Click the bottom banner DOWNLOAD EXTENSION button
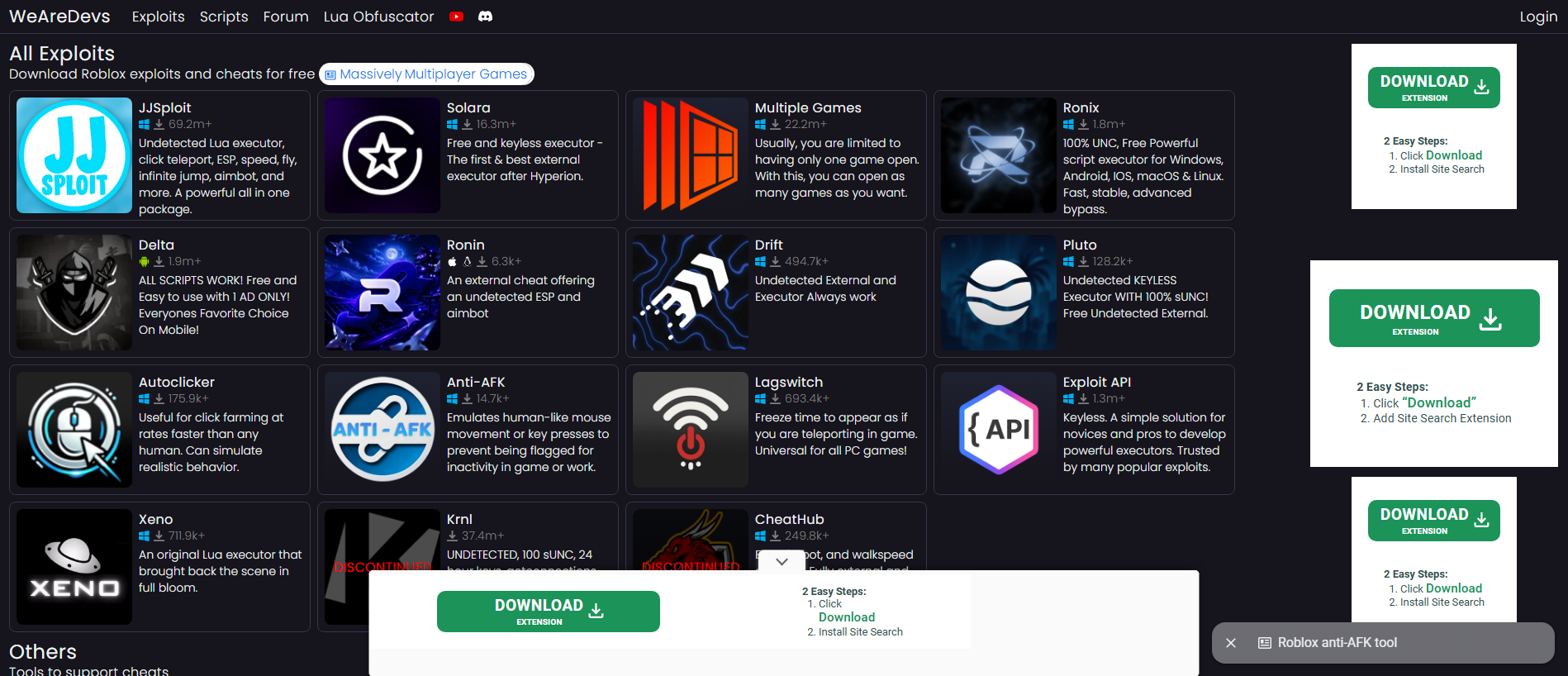Screen dimensions: 1568x676 (x=549, y=612)
